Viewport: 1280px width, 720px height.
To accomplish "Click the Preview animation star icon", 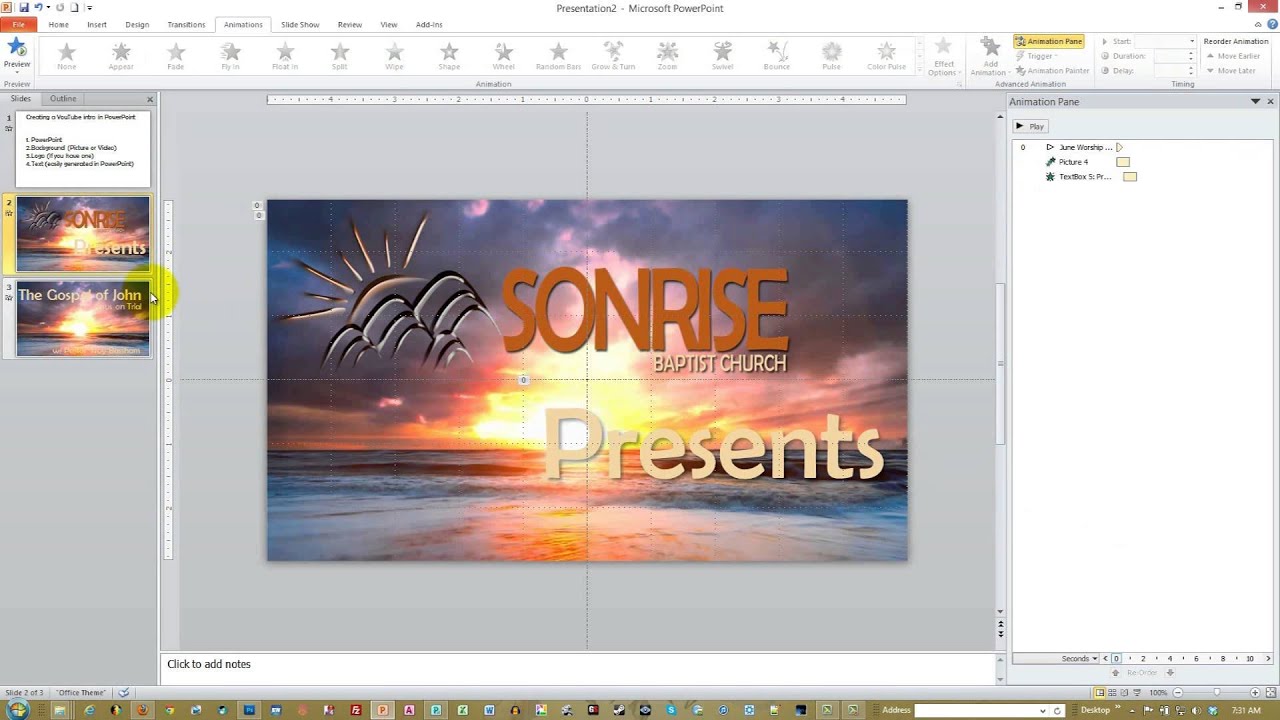I will click(16, 48).
